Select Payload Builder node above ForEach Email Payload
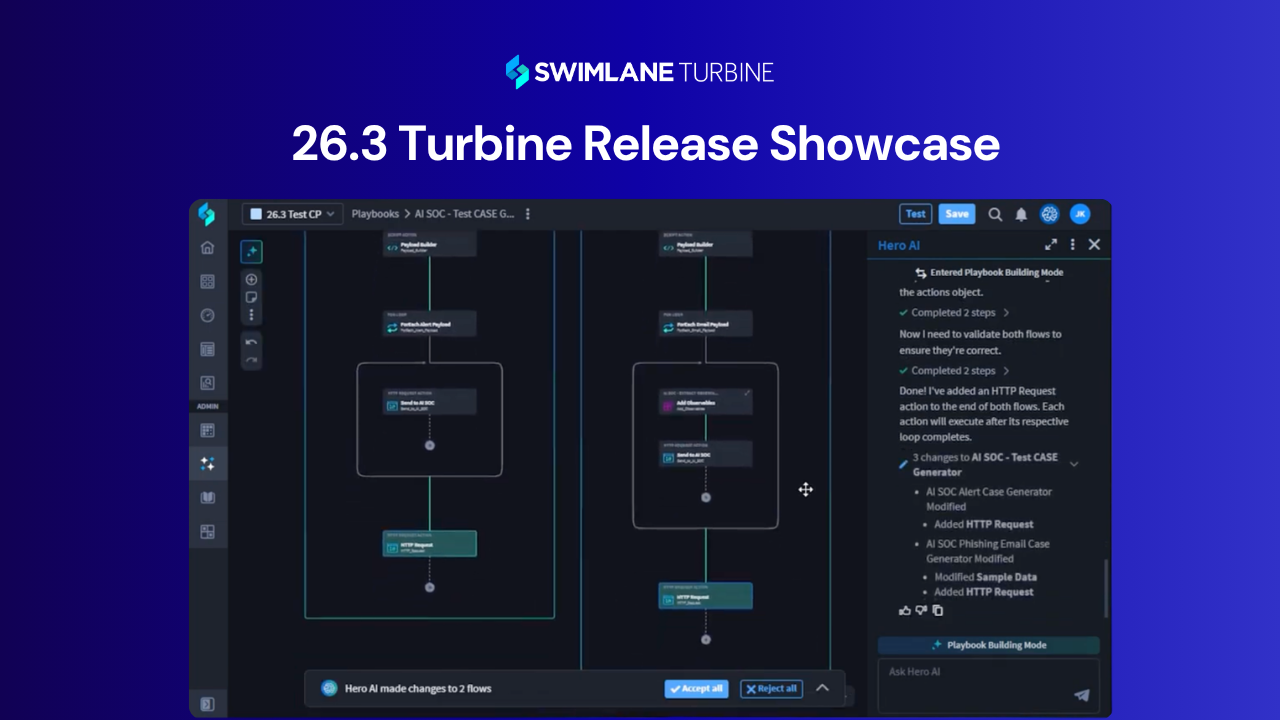The width and height of the screenshot is (1280, 720). (705, 244)
